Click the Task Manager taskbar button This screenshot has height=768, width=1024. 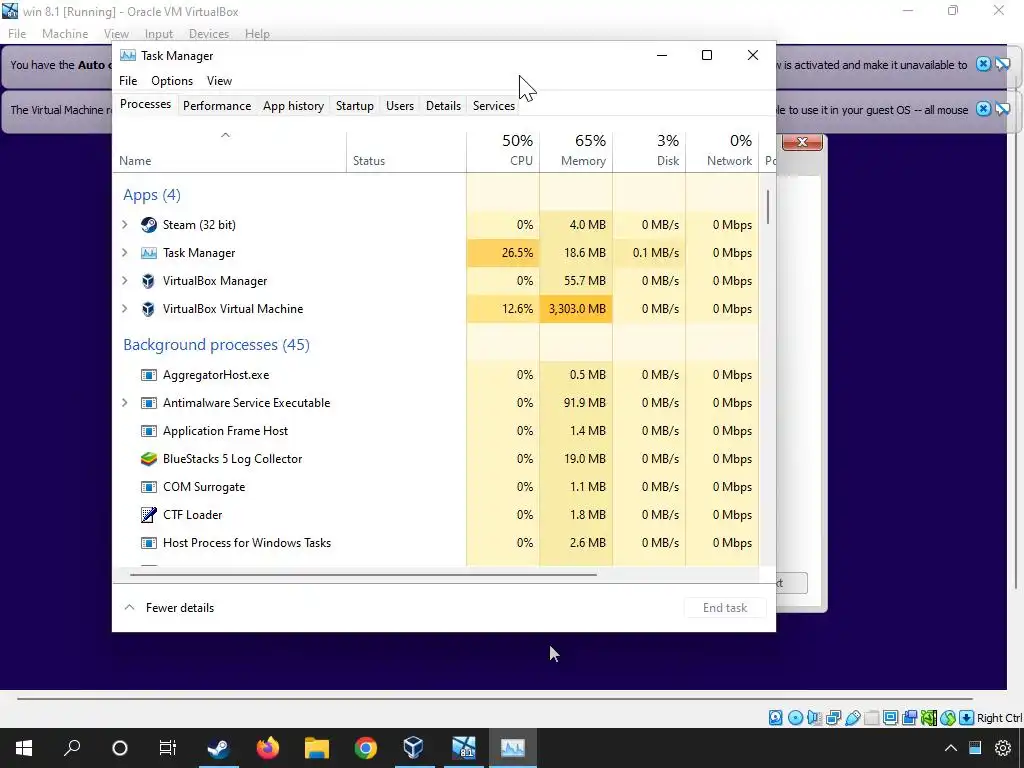coord(513,748)
